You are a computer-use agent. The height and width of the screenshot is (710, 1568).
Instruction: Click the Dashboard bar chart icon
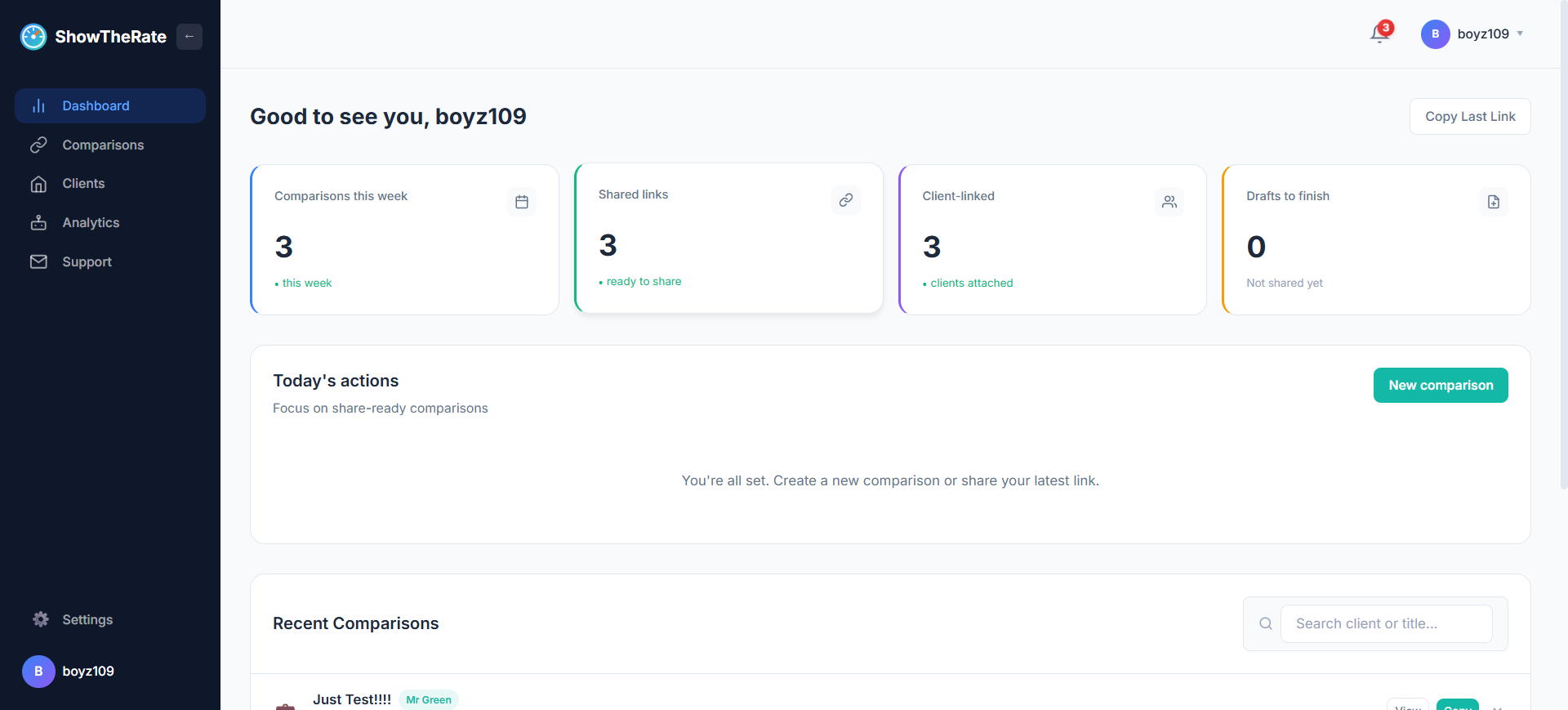38,106
